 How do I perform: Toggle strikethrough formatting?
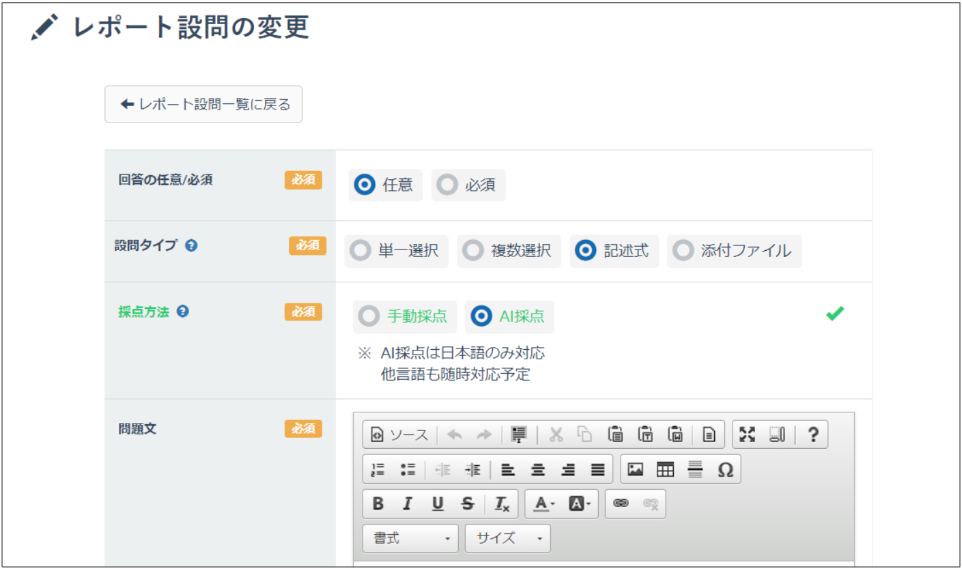[x=468, y=504]
